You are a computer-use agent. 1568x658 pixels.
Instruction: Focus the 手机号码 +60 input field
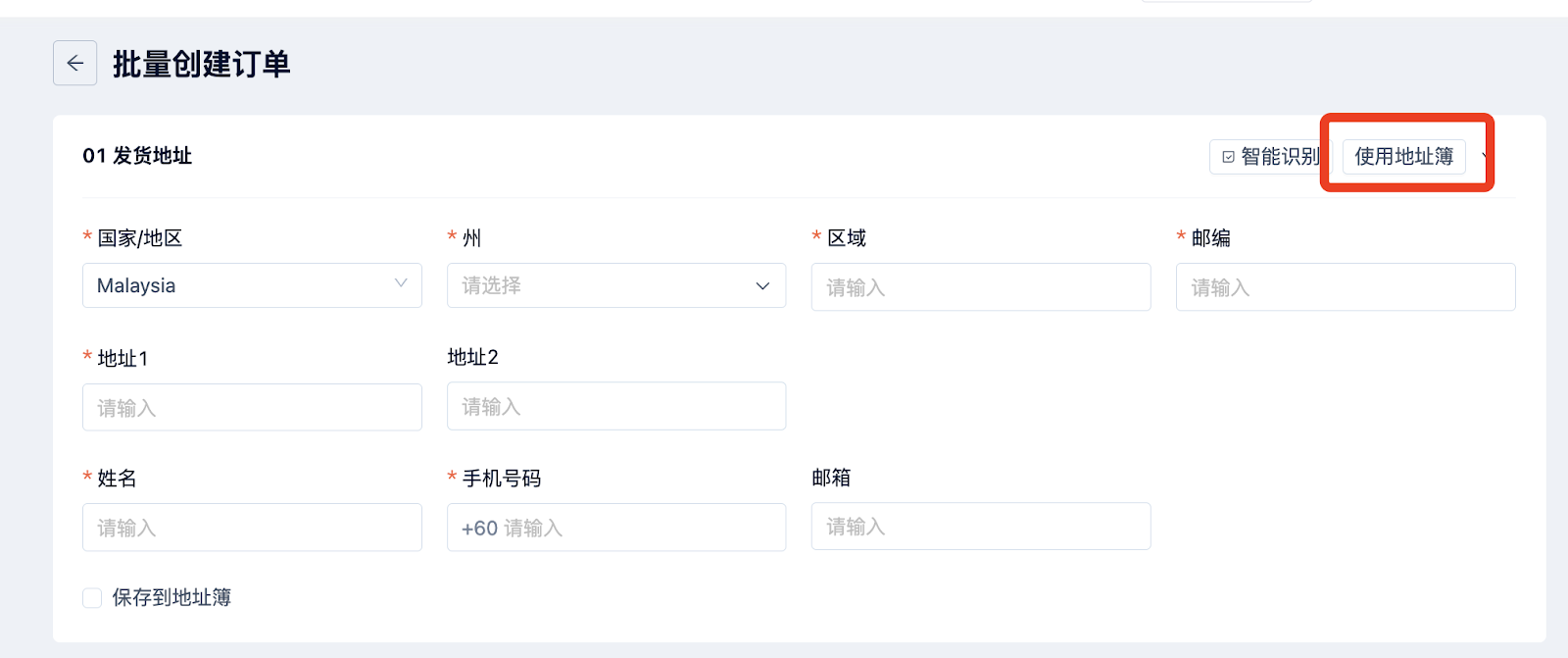616,528
